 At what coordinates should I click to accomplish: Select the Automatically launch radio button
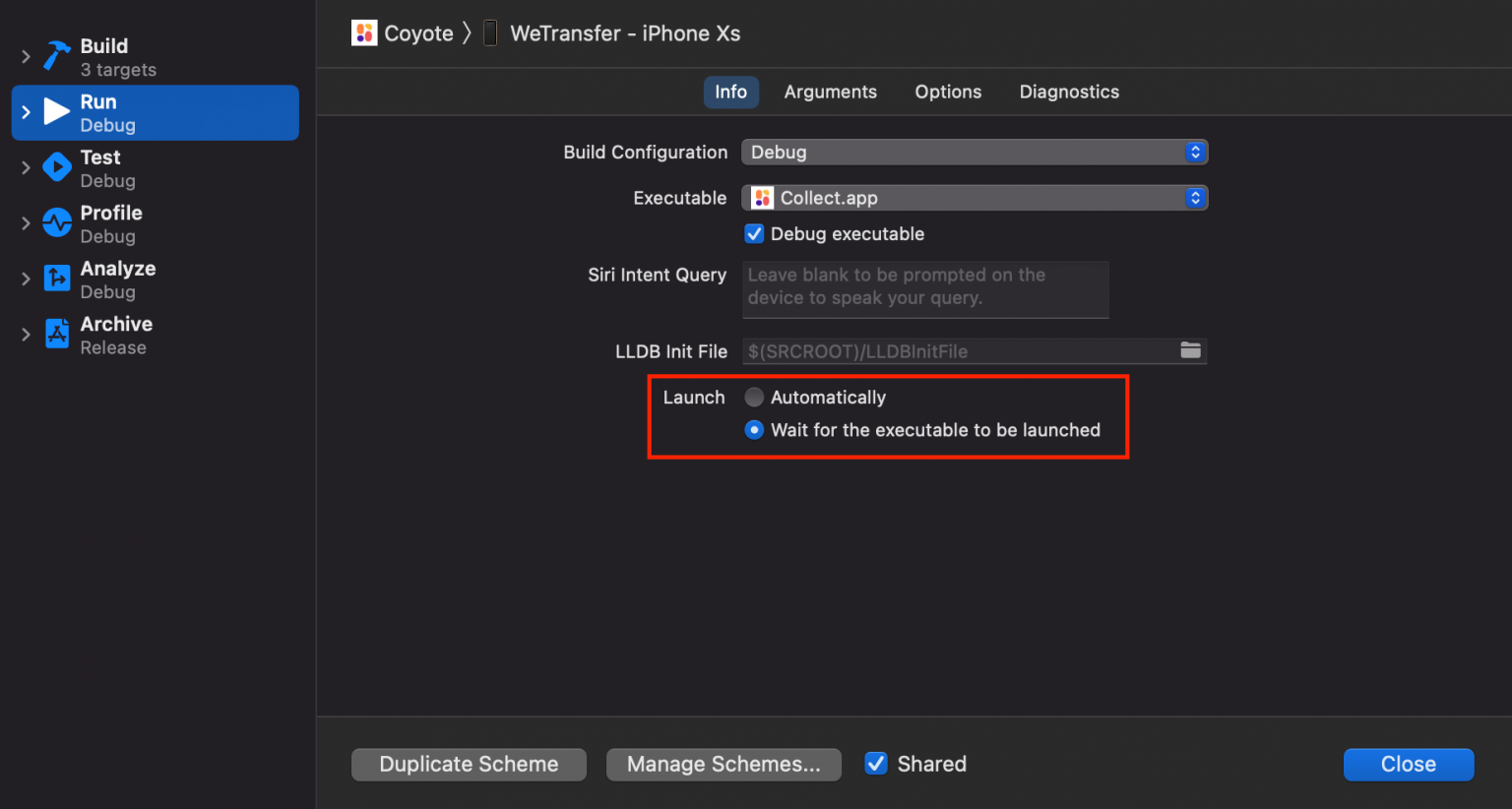click(x=754, y=397)
